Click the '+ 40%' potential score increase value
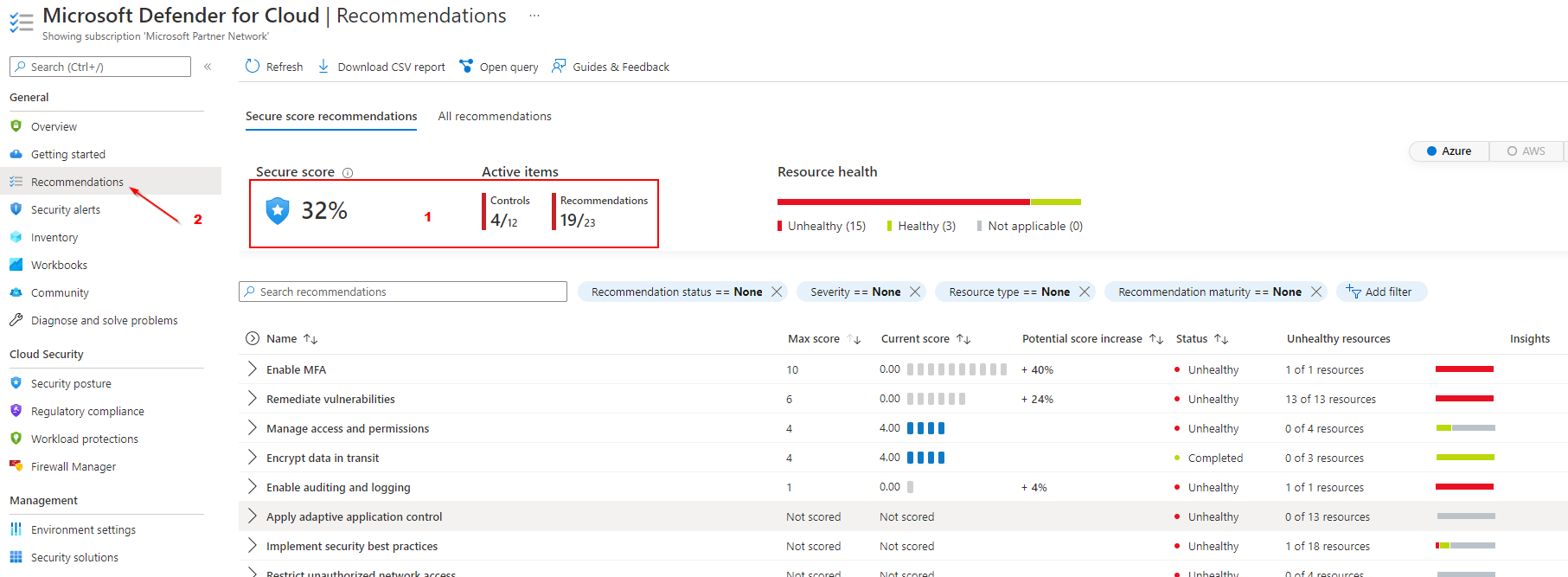 tap(1037, 369)
